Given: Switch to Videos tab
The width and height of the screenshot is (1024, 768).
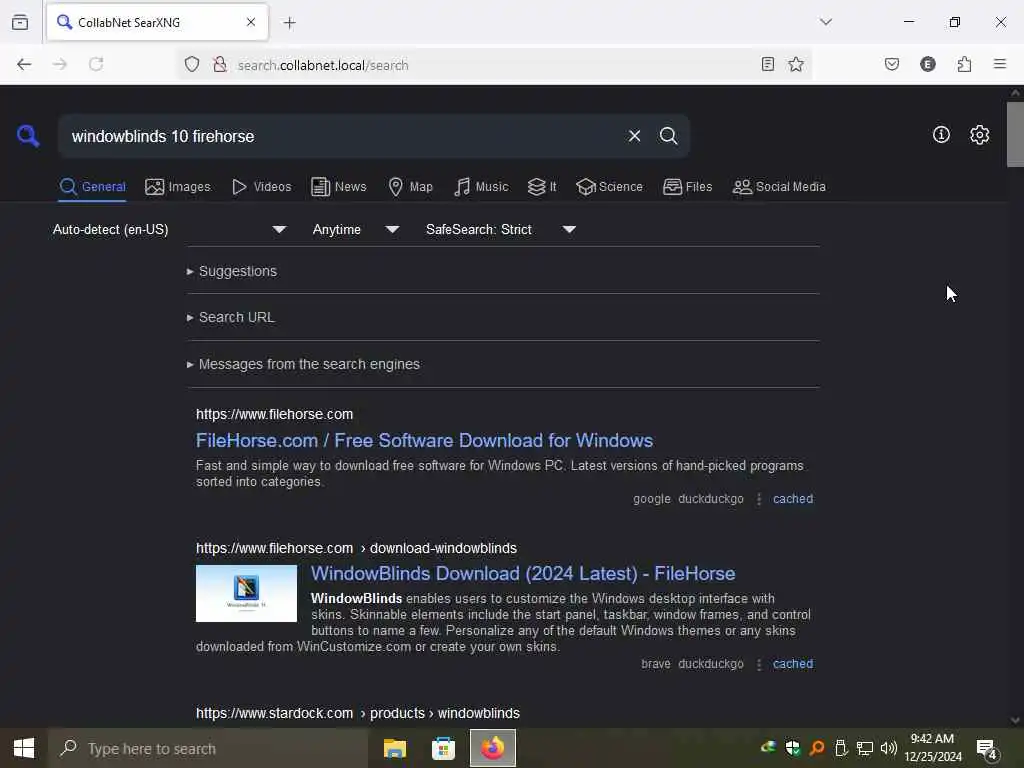Looking at the screenshot, I should pyautogui.click(x=261, y=187).
